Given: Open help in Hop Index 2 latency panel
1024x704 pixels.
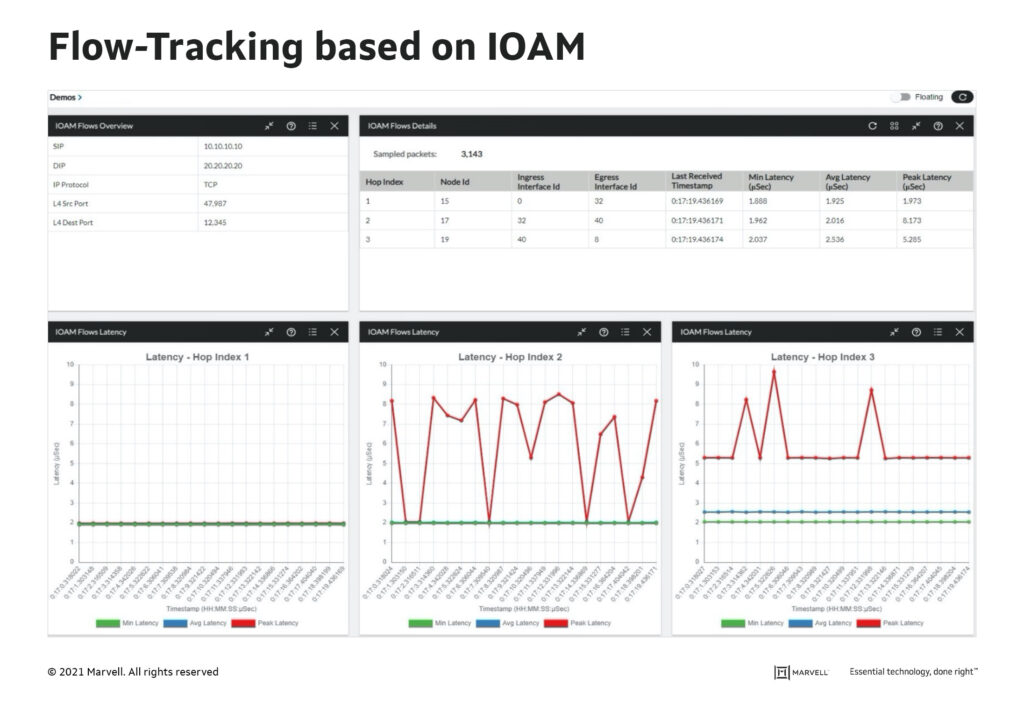Looking at the screenshot, I should point(604,332).
